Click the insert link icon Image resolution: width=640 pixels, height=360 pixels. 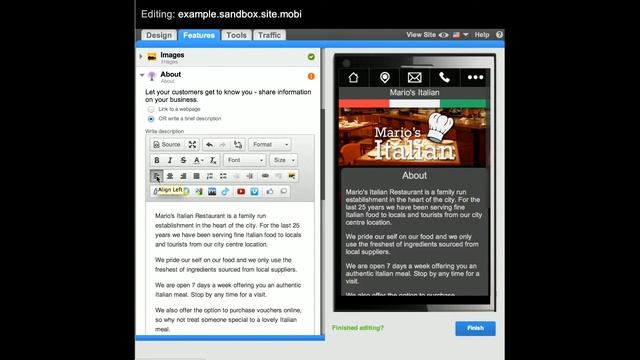pyautogui.click(x=265, y=176)
